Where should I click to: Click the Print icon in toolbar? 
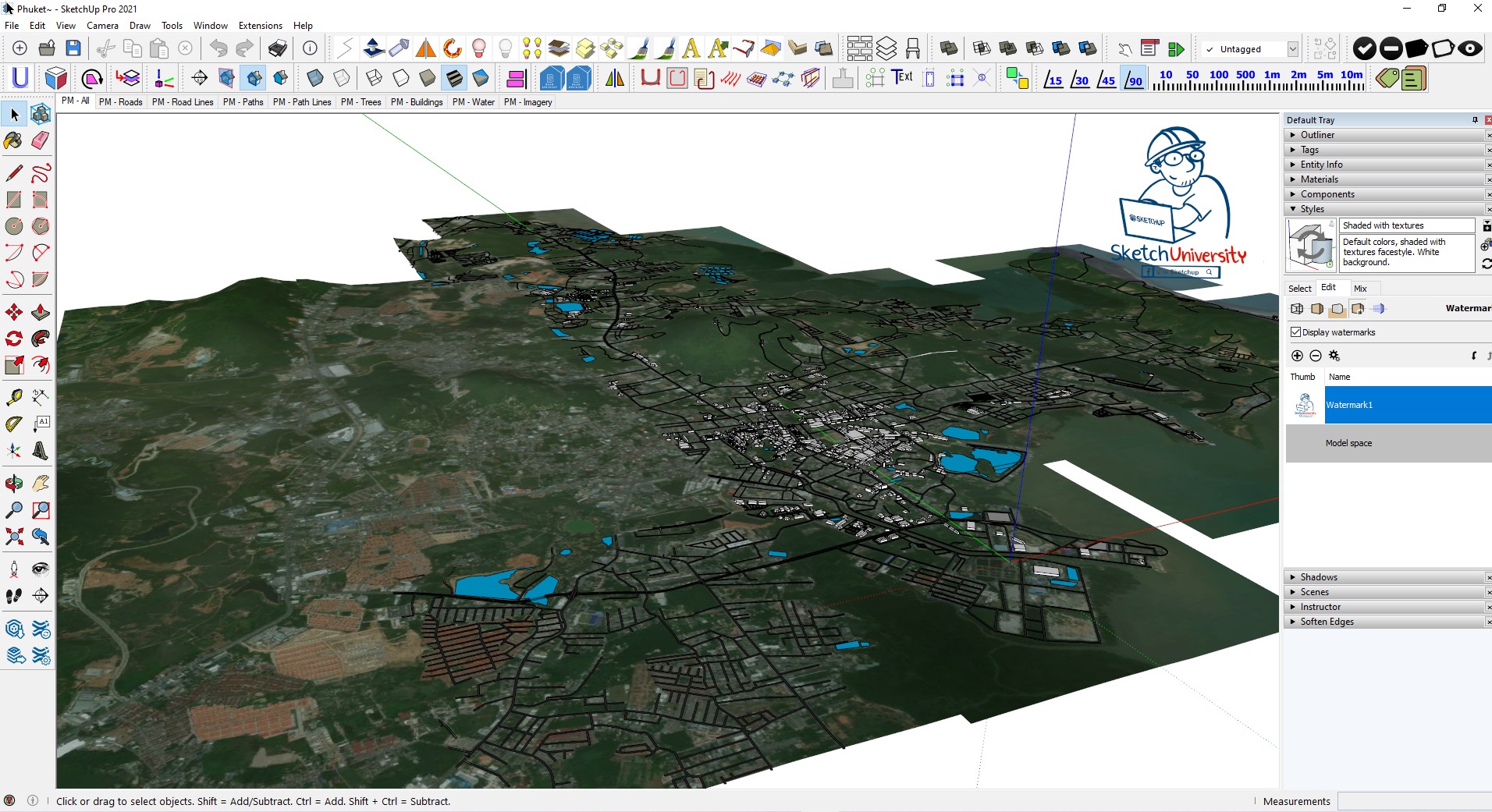click(278, 48)
